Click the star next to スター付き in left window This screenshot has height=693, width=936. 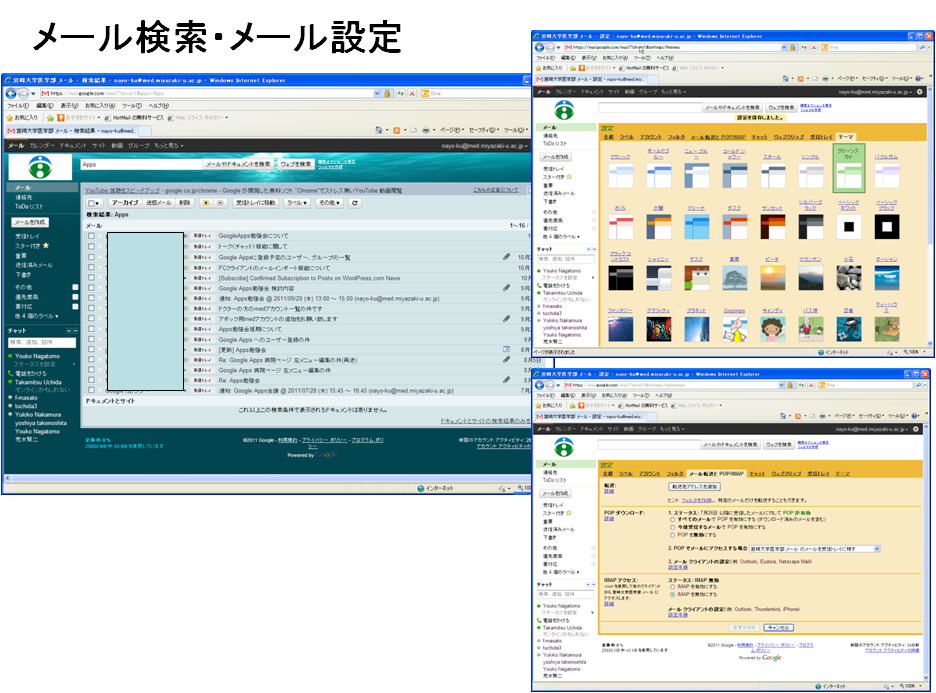[45, 245]
